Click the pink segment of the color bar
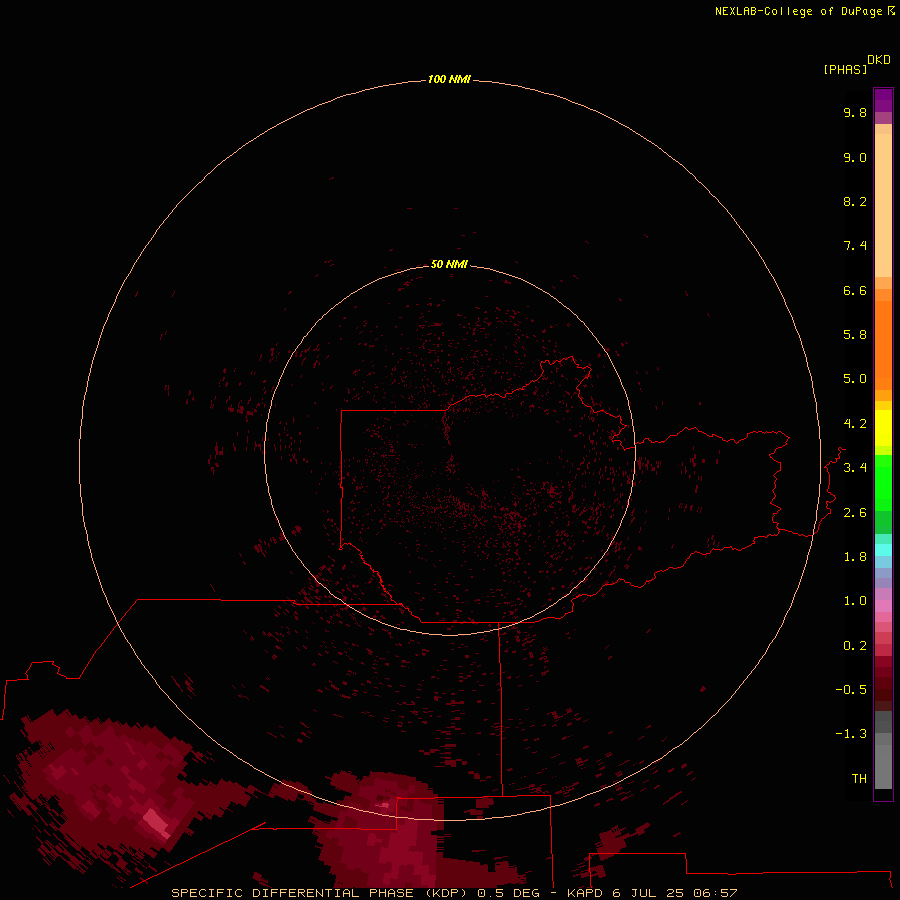This screenshot has width=900, height=900. tap(883, 606)
